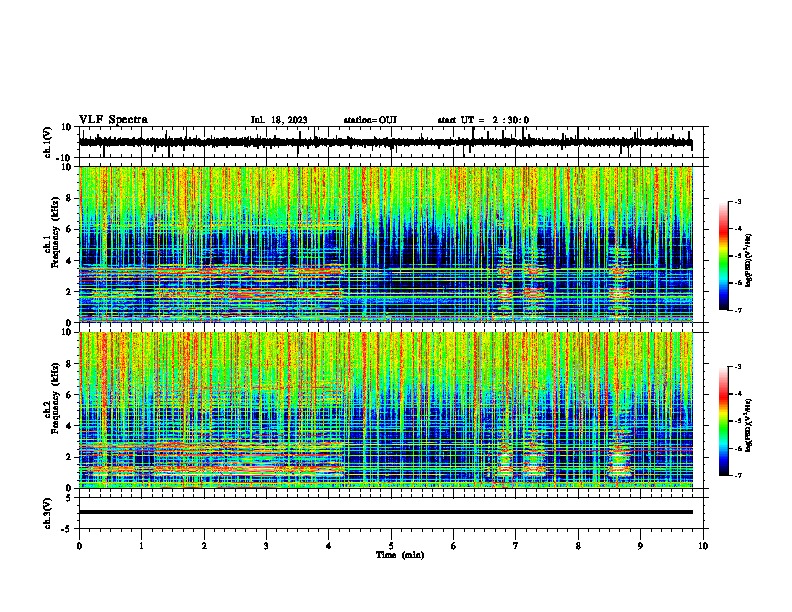Click time axis tick label "7"
792x612 pixels.
516,546
